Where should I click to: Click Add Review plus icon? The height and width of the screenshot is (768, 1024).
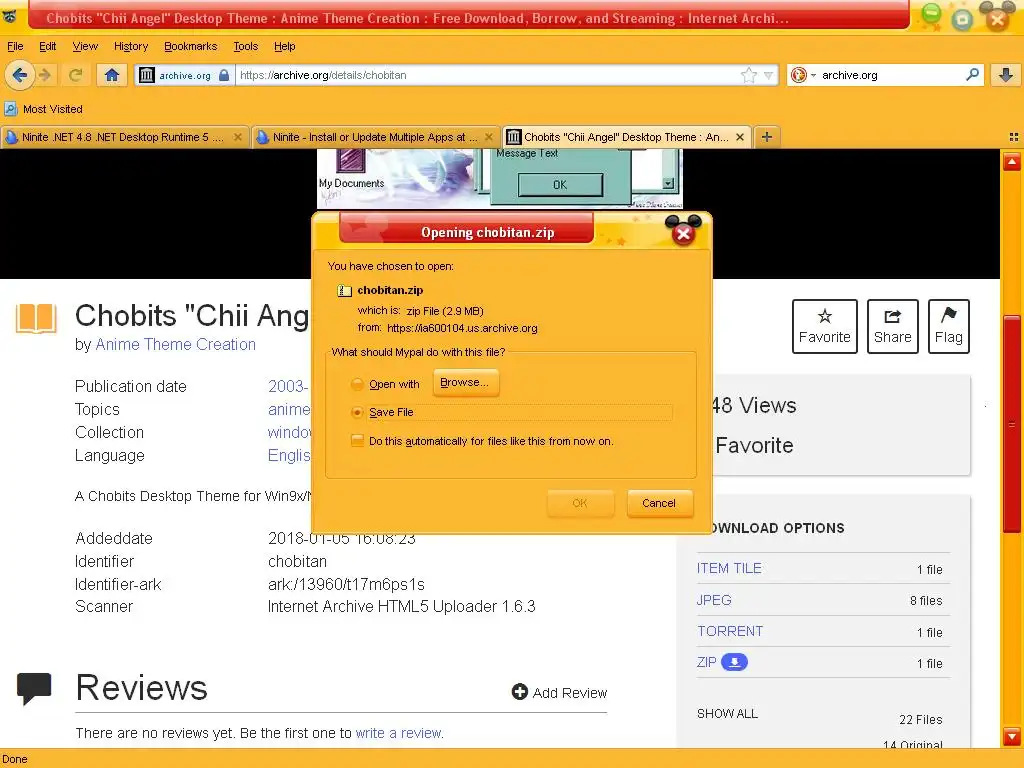click(520, 692)
